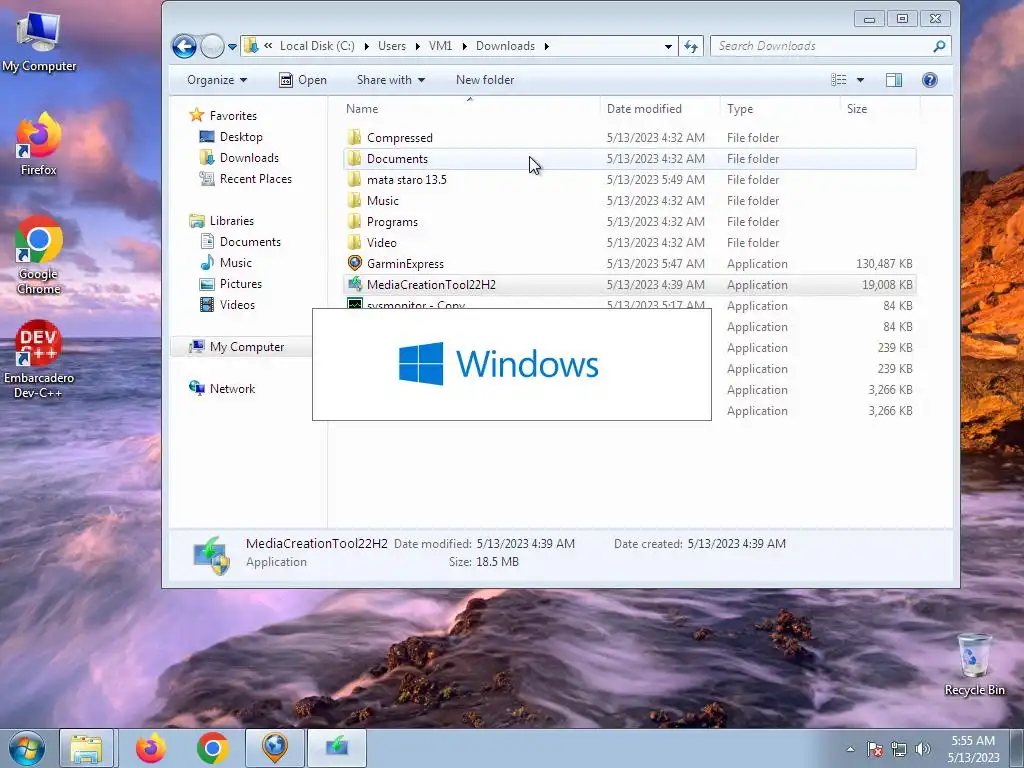Image resolution: width=1024 pixels, height=768 pixels.
Task: Sort by Date modified column
Action: (661, 109)
